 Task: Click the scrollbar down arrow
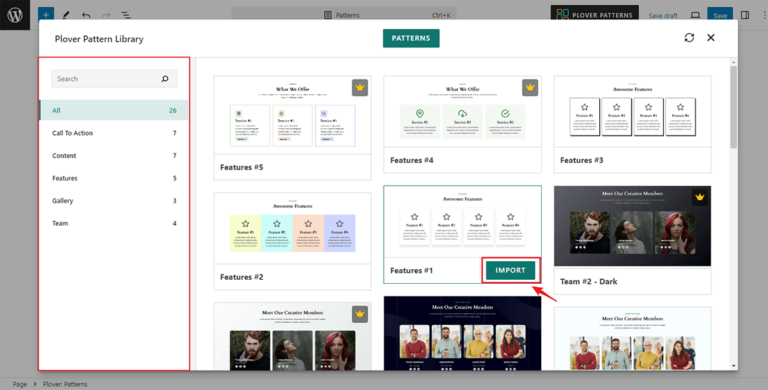733,366
